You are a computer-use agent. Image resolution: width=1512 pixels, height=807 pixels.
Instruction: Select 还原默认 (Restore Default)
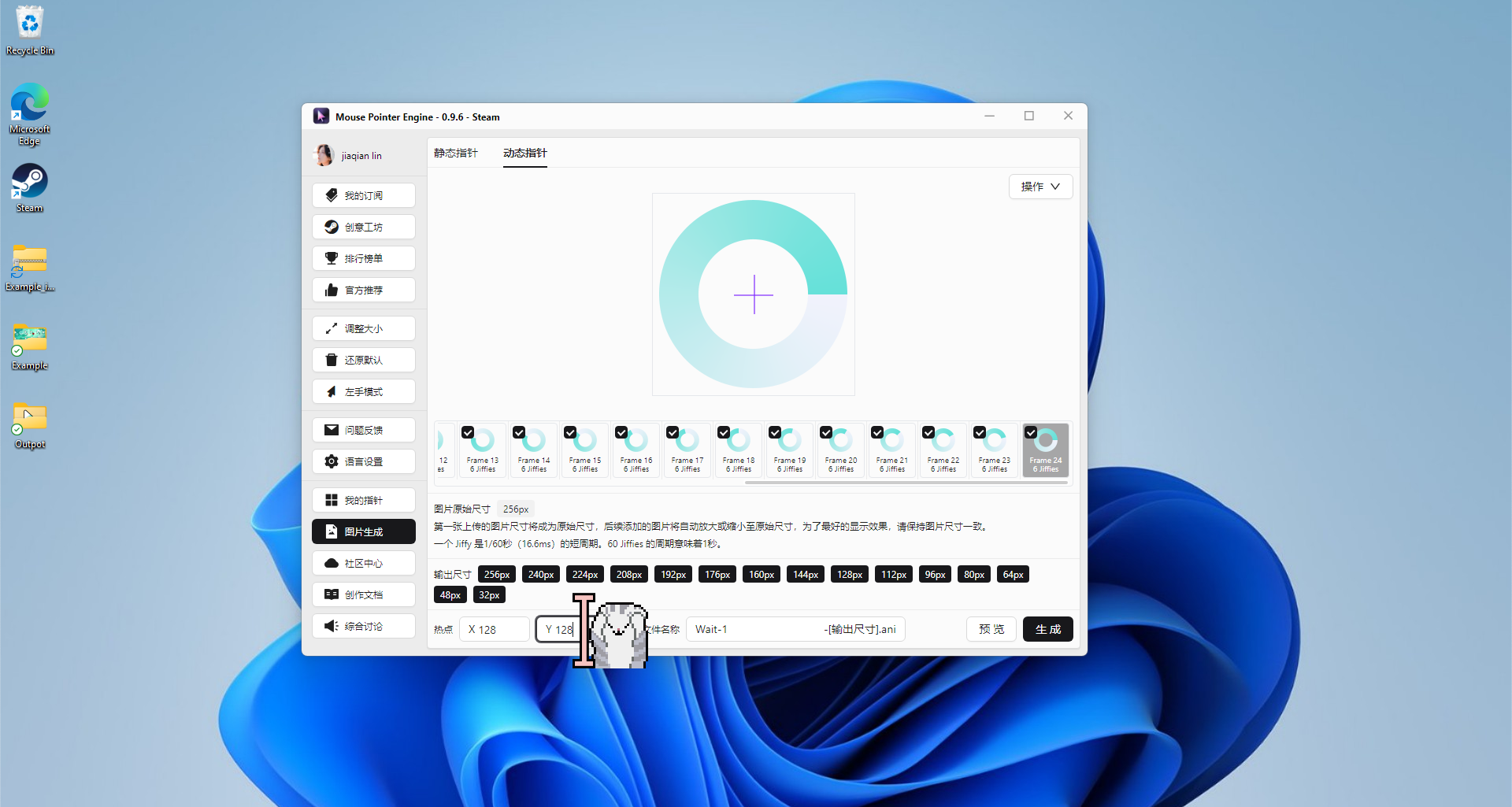[x=363, y=360]
